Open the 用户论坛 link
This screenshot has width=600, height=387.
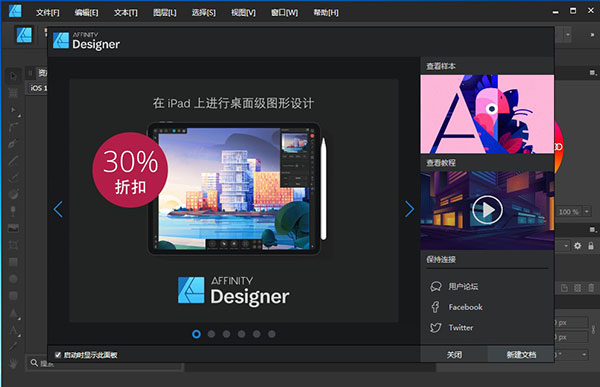[463, 286]
